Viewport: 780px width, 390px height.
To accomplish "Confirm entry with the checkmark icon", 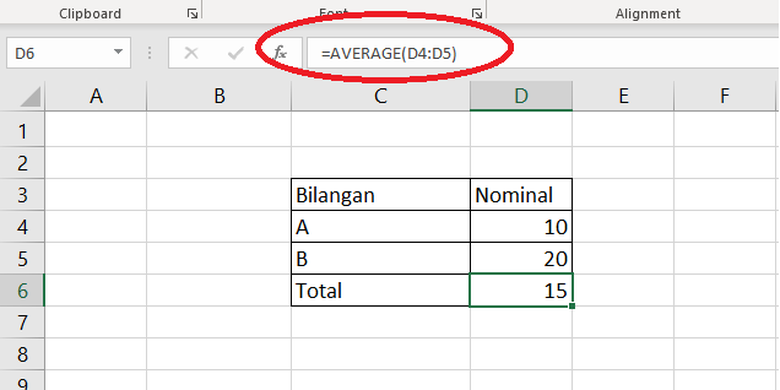I will click(x=235, y=53).
